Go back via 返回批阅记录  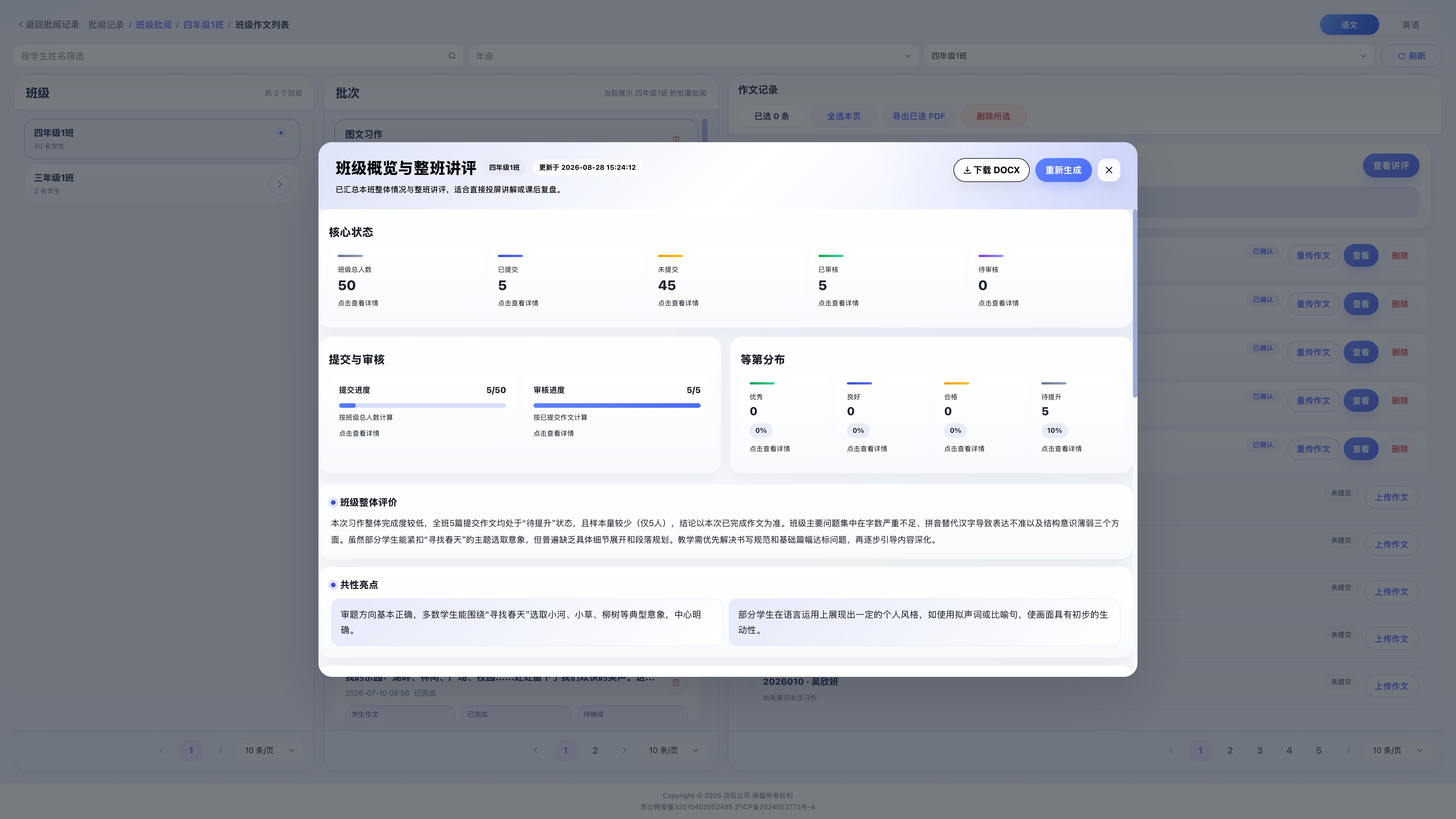(x=49, y=25)
